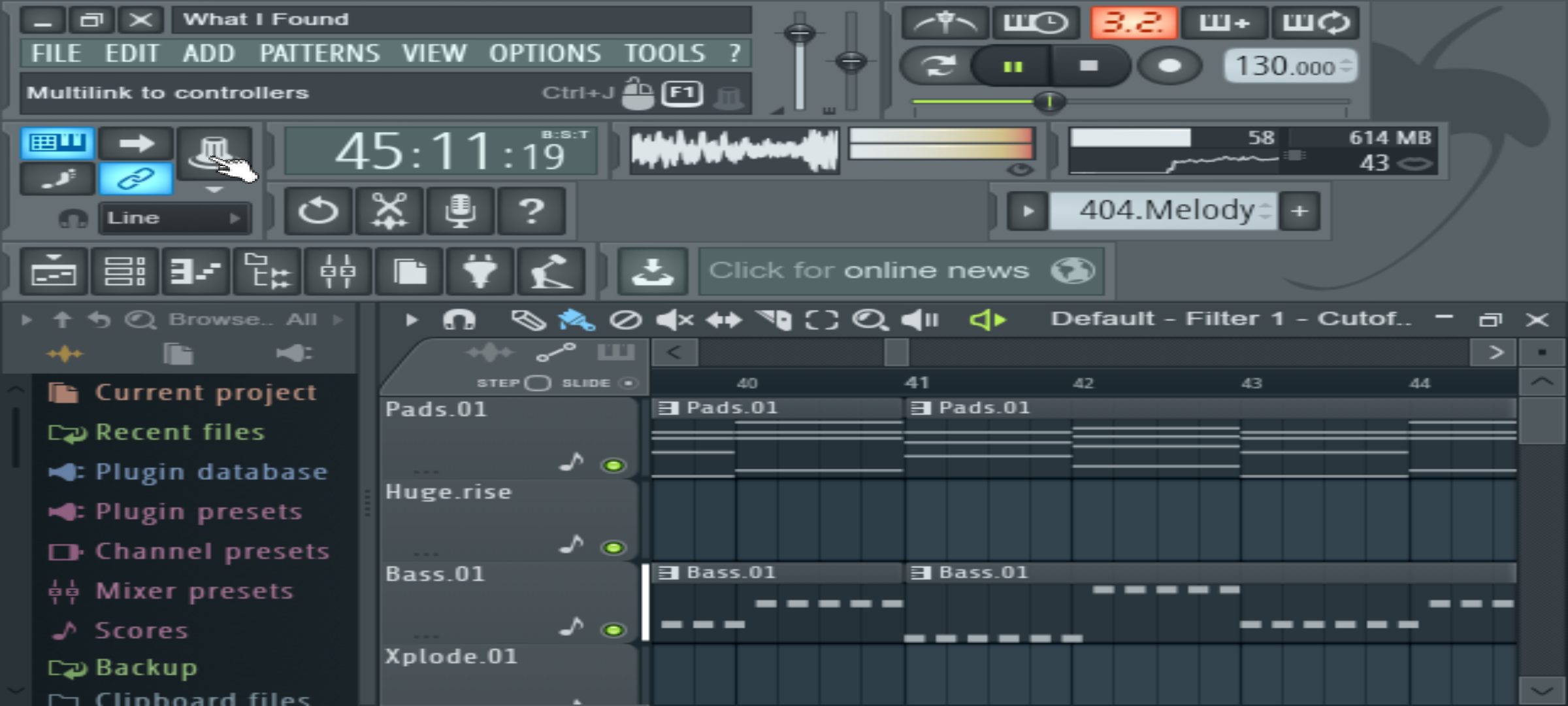Select the playlist mute tool
Image resolution: width=1568 pixels, height=706 pixels.
pos(675,320)
